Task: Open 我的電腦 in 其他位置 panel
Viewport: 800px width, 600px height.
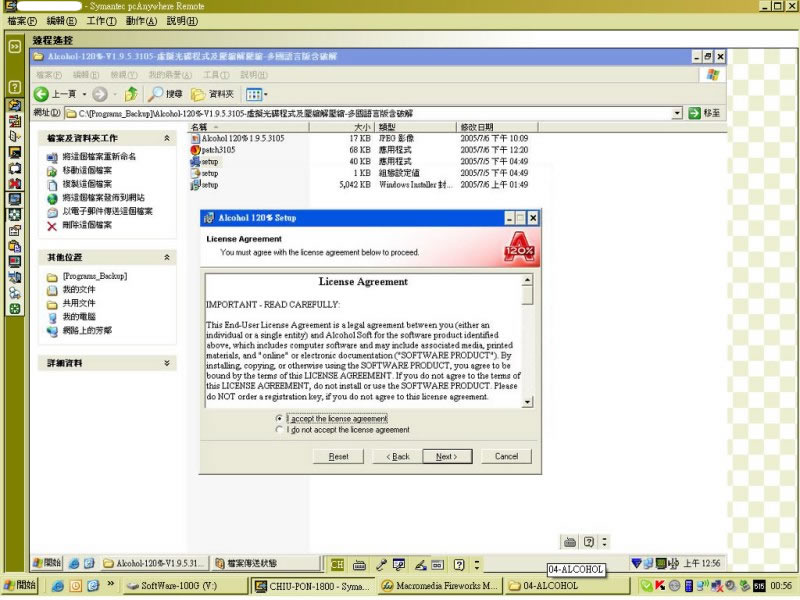Action: coord(79,317)
